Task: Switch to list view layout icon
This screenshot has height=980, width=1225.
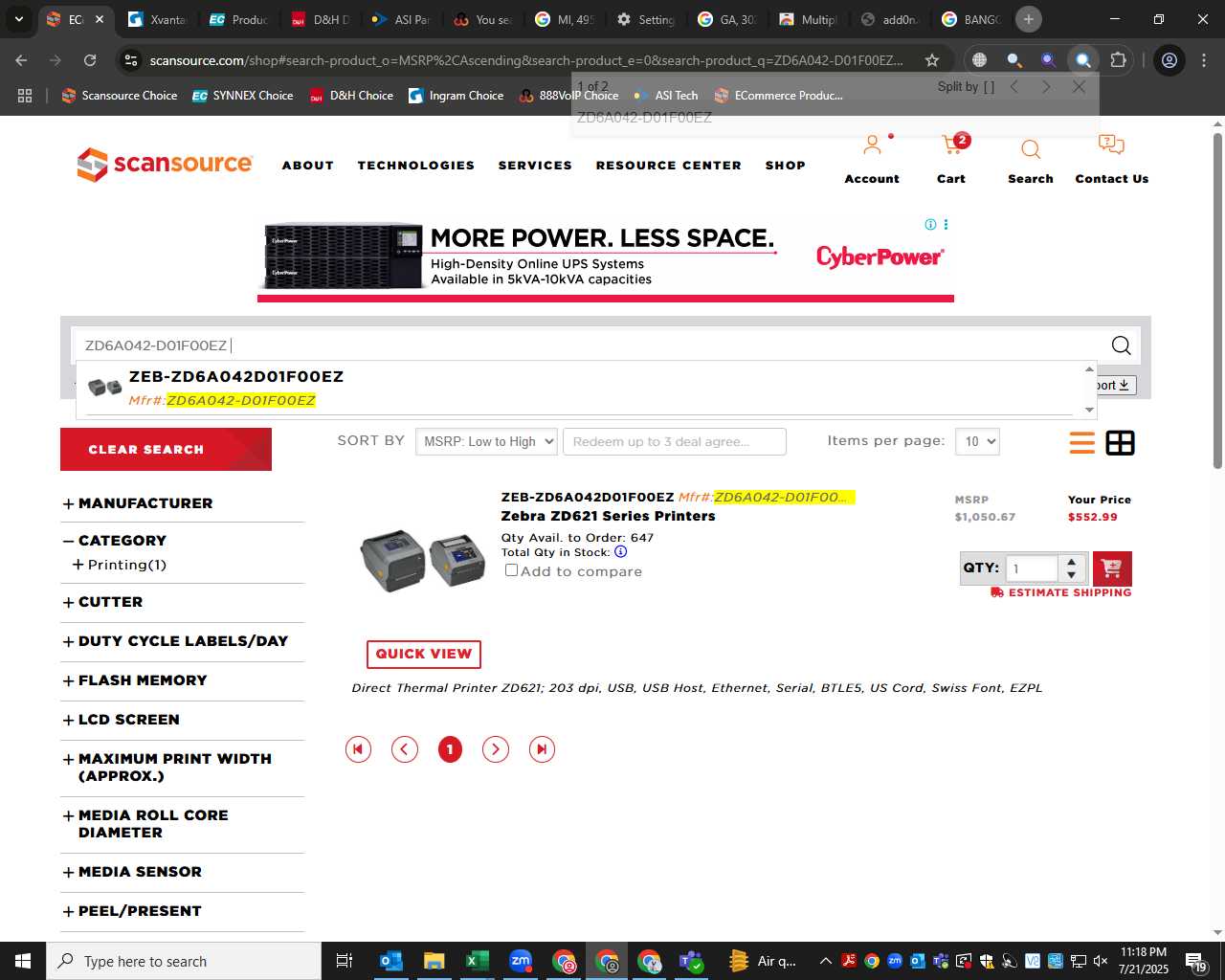Action: coord(1082,443)
